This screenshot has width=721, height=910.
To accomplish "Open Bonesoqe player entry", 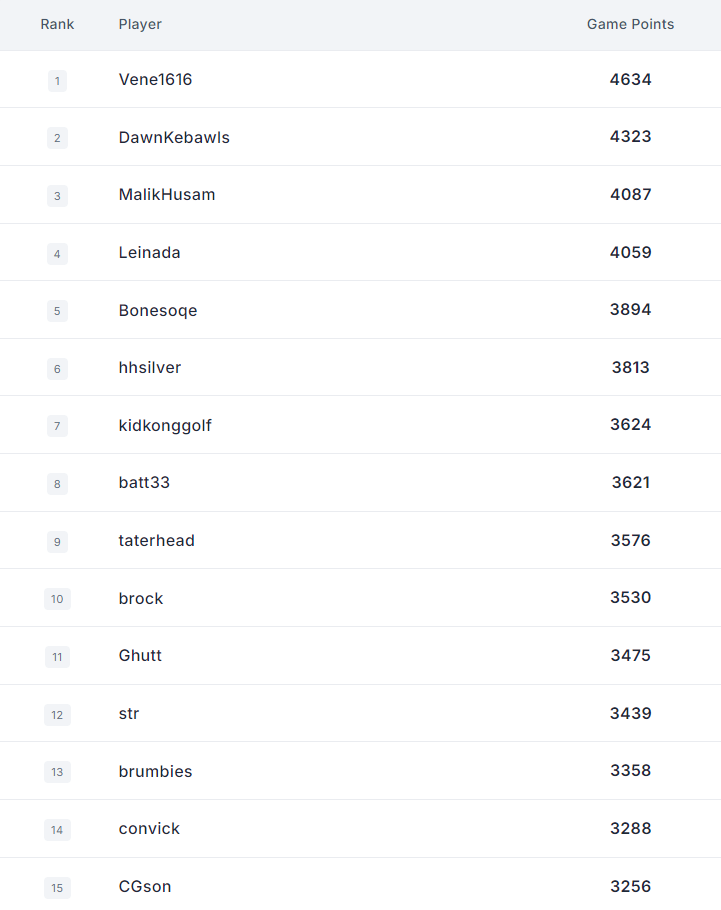I will point(158,310).
